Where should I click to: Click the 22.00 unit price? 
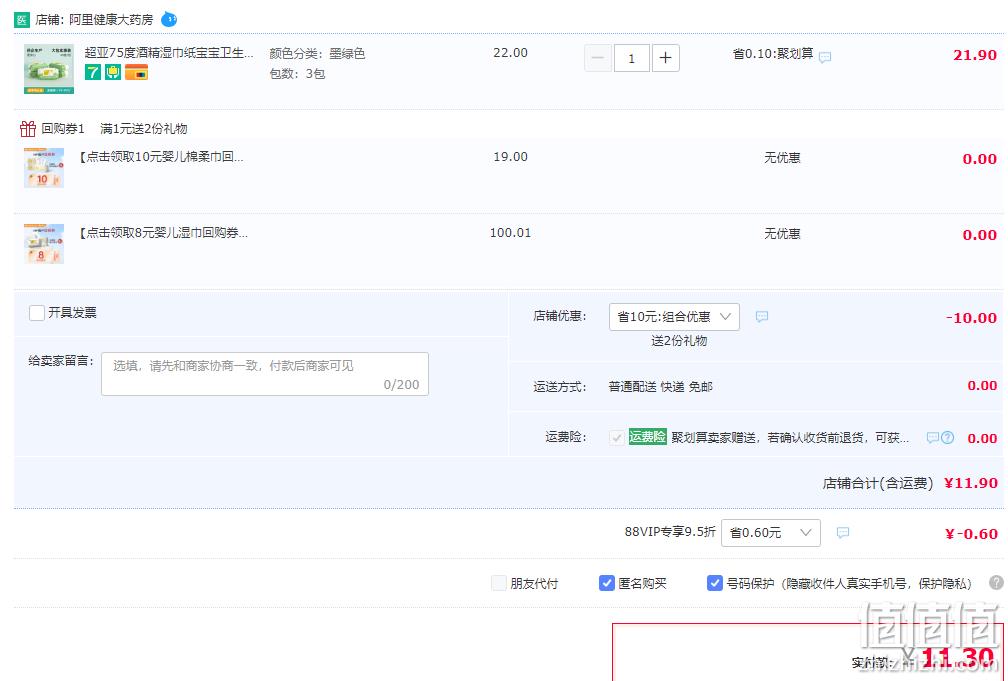click(510, 53)
